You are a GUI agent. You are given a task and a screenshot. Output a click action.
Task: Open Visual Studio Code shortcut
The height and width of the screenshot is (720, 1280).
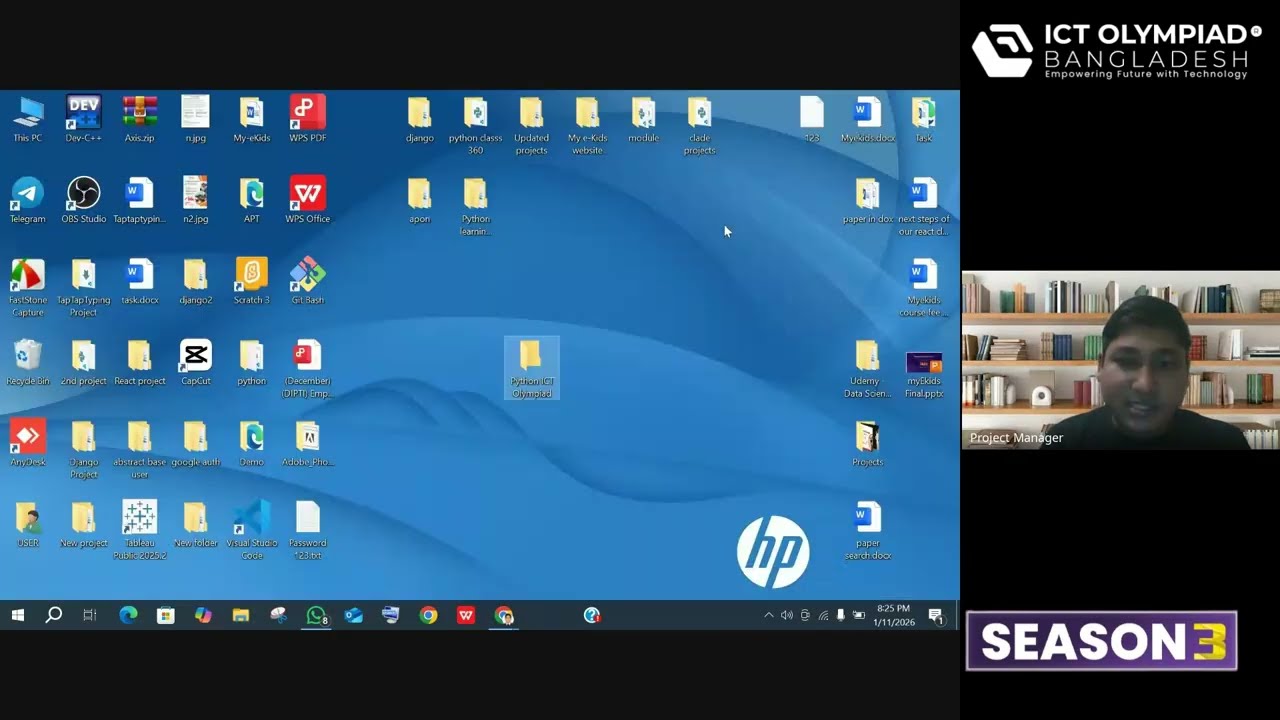coord(252,530)
